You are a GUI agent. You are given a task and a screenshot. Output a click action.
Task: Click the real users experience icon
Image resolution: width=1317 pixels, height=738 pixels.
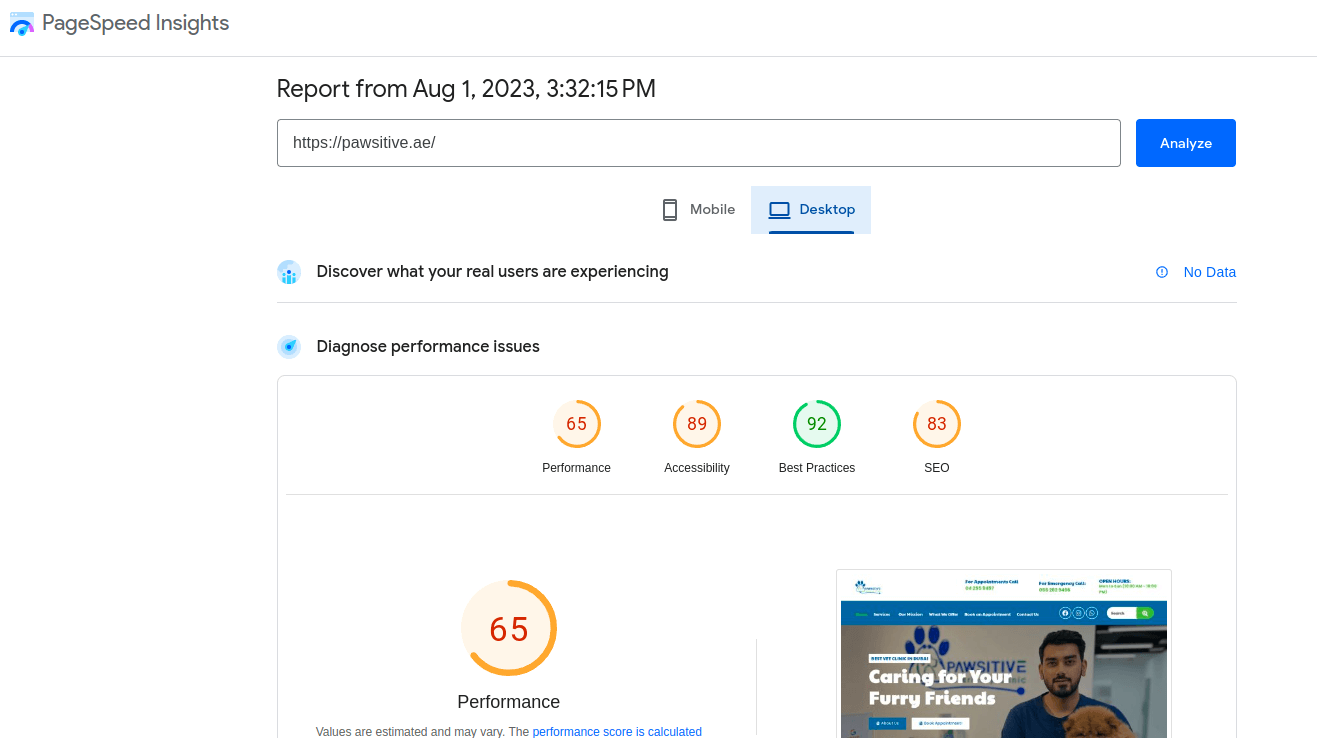tap(289, 272)
